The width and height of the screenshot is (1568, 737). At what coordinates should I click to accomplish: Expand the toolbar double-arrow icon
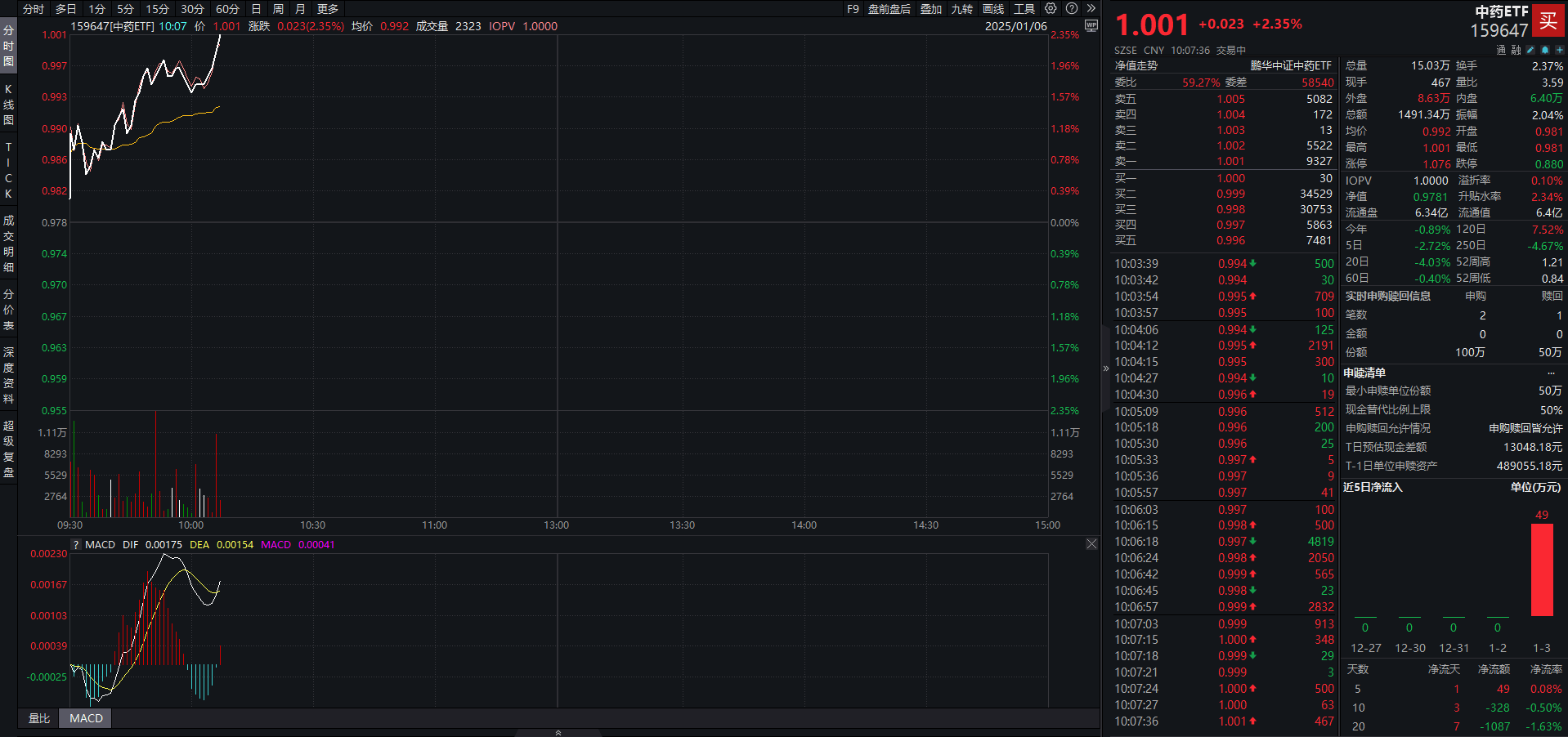point(1091,9)
